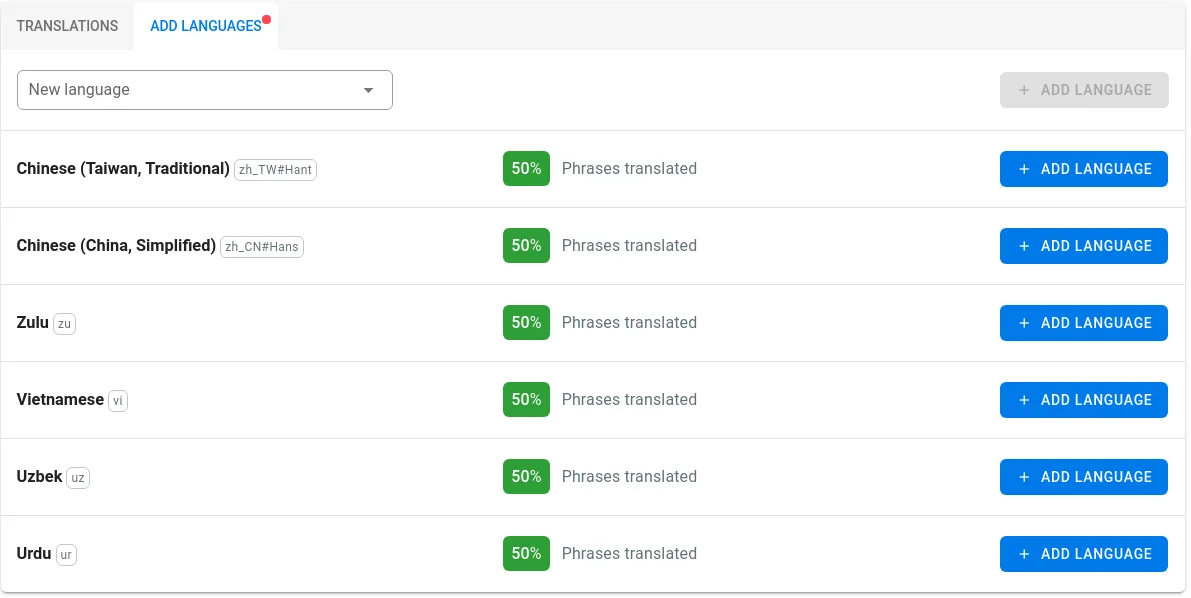
Task: Click the red notification dot on Add Languages
Action: [267, 20]
